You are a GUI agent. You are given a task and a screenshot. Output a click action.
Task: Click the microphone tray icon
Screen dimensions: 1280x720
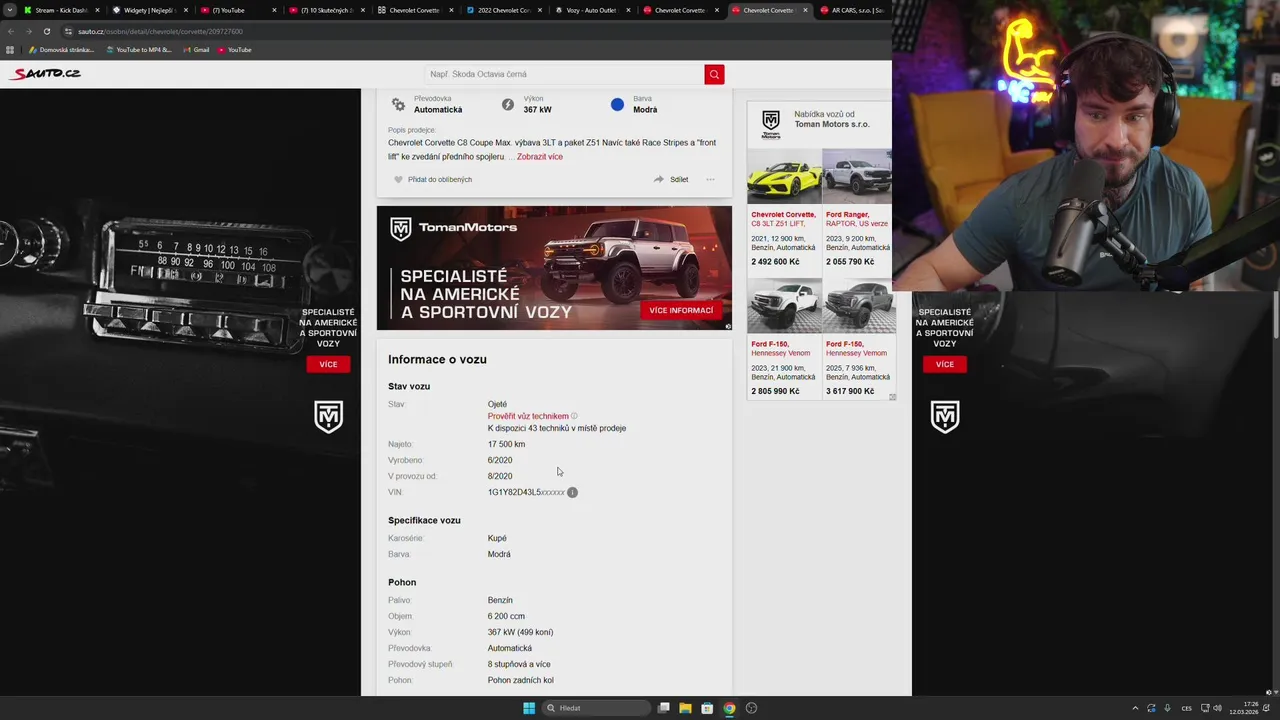coord(1167,708)
